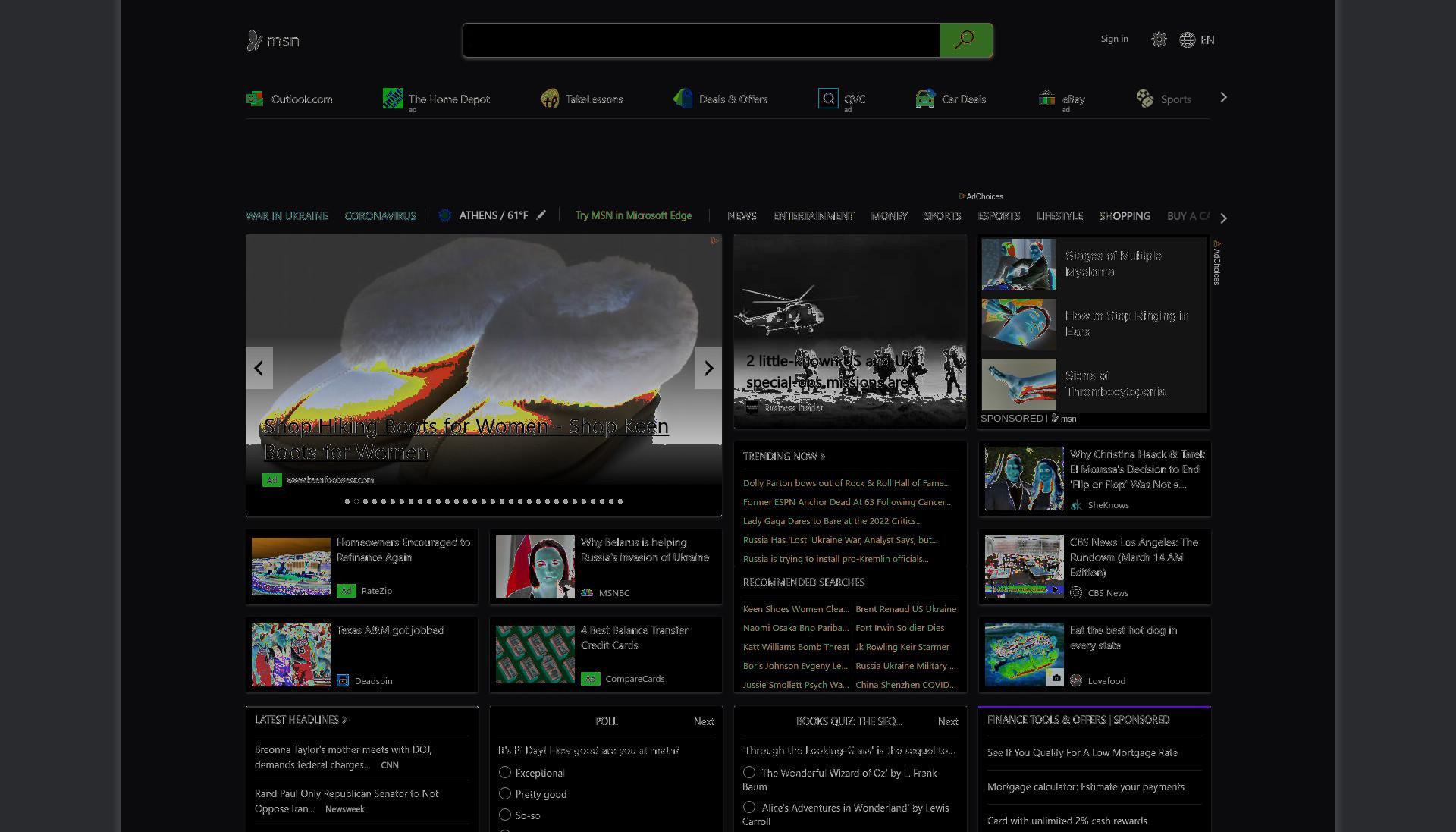Click the Deadspin source icon

click(343, 680)
